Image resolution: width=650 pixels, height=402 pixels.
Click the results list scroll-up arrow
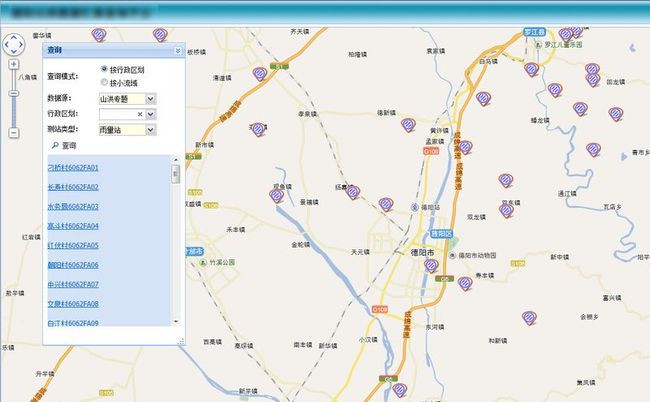point(176,160)
